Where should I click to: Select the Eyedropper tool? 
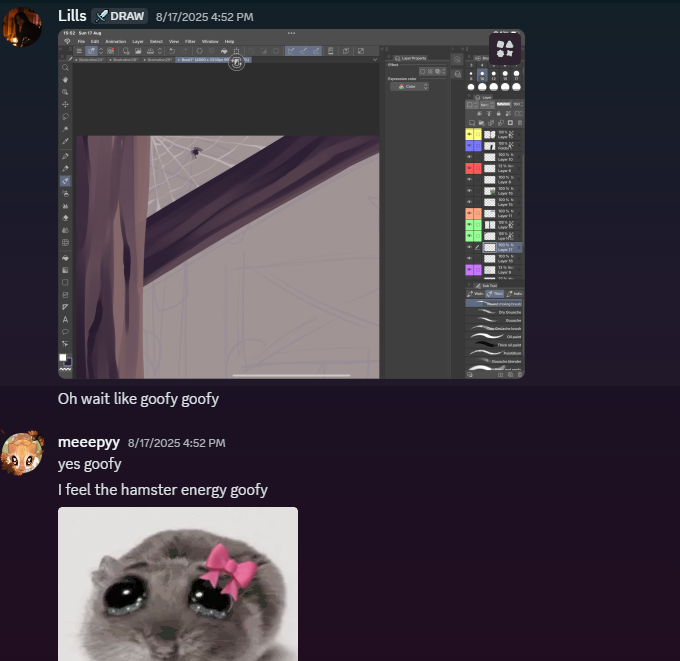pyautogui.click(x=65, y=141)
